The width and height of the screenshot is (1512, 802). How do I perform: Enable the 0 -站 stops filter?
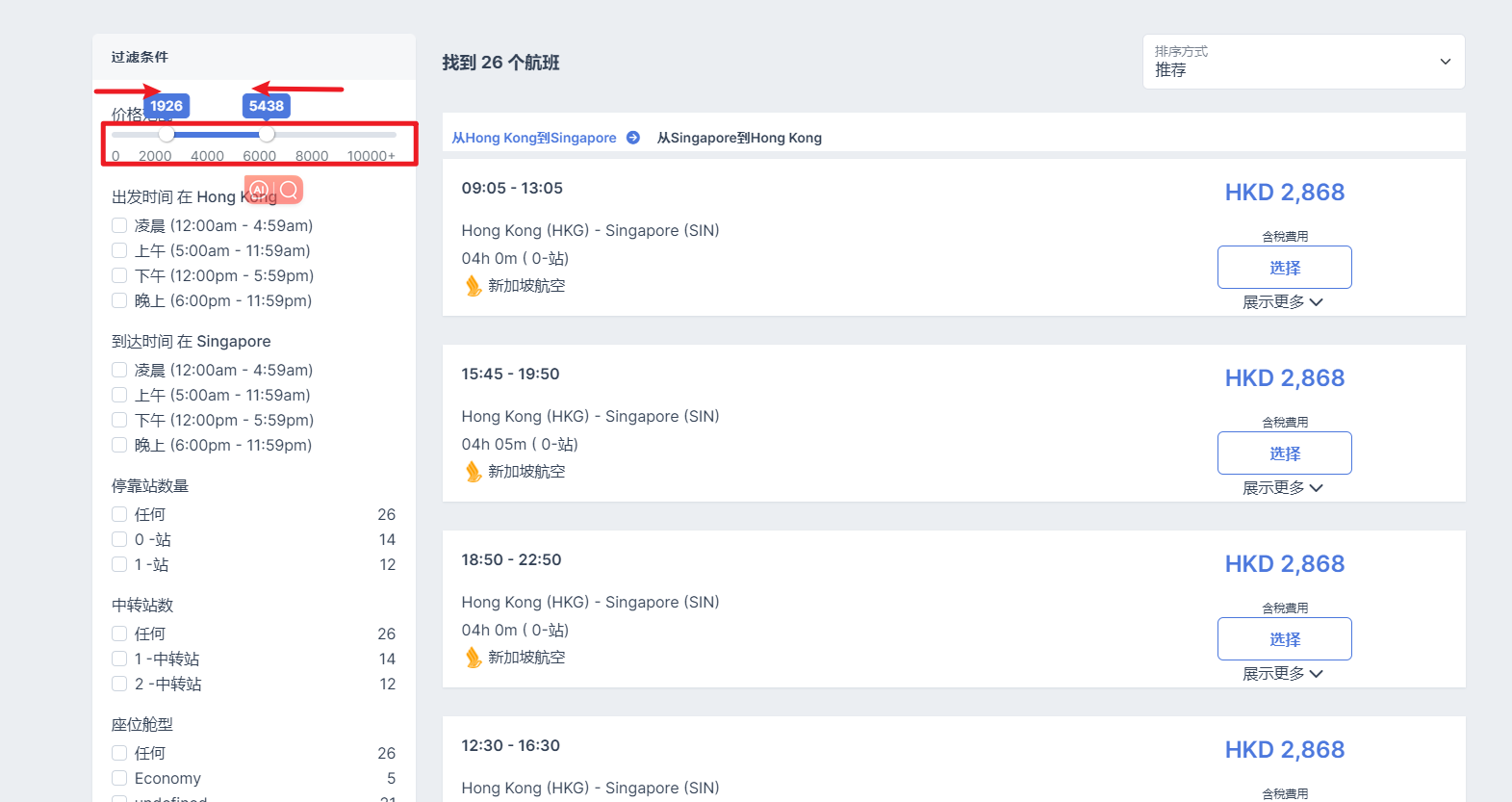119,539
